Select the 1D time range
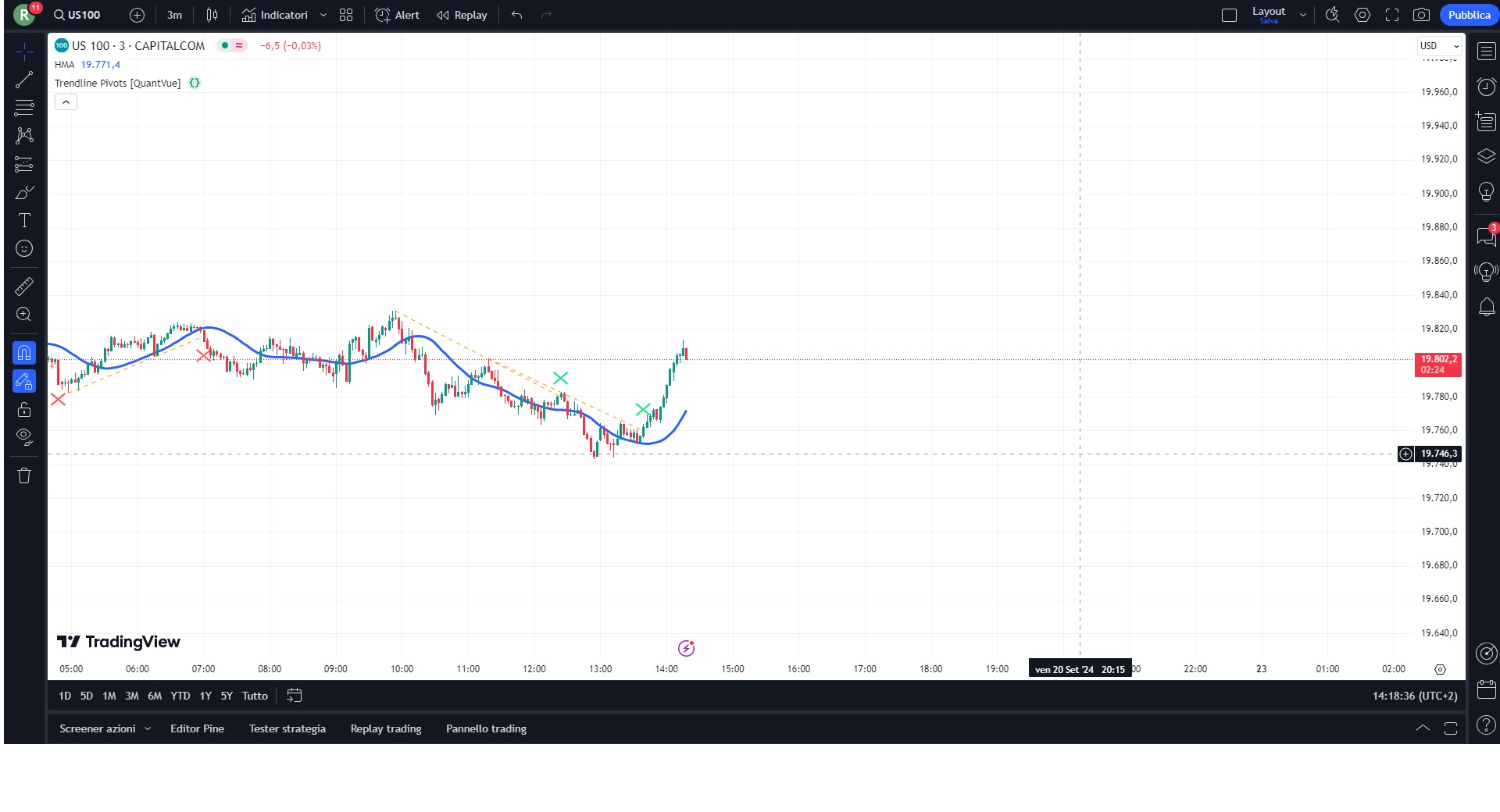This screenshot has width=1500, height=812. click(x=65, y=696)
